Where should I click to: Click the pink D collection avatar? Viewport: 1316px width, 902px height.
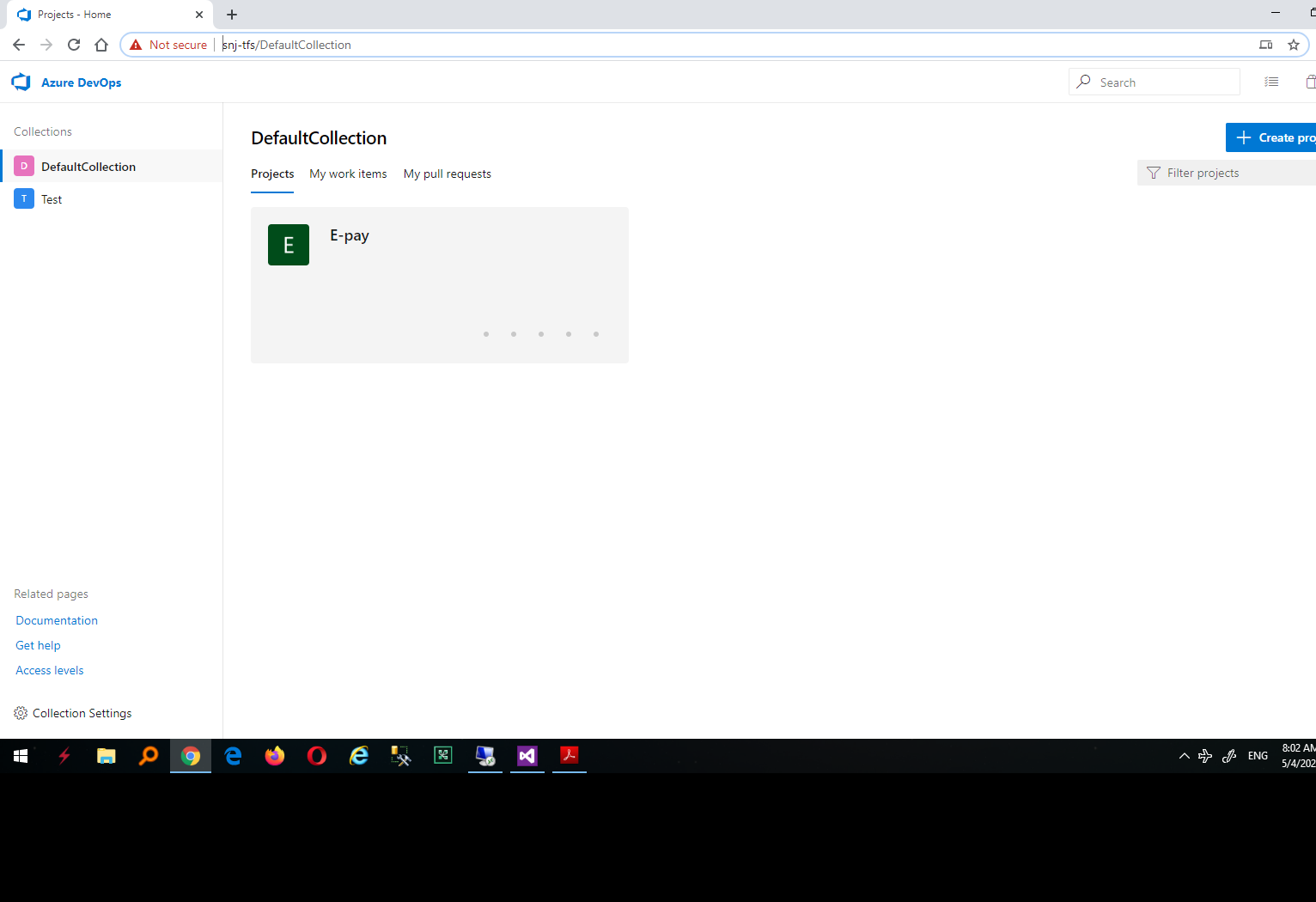pos(24,166)
